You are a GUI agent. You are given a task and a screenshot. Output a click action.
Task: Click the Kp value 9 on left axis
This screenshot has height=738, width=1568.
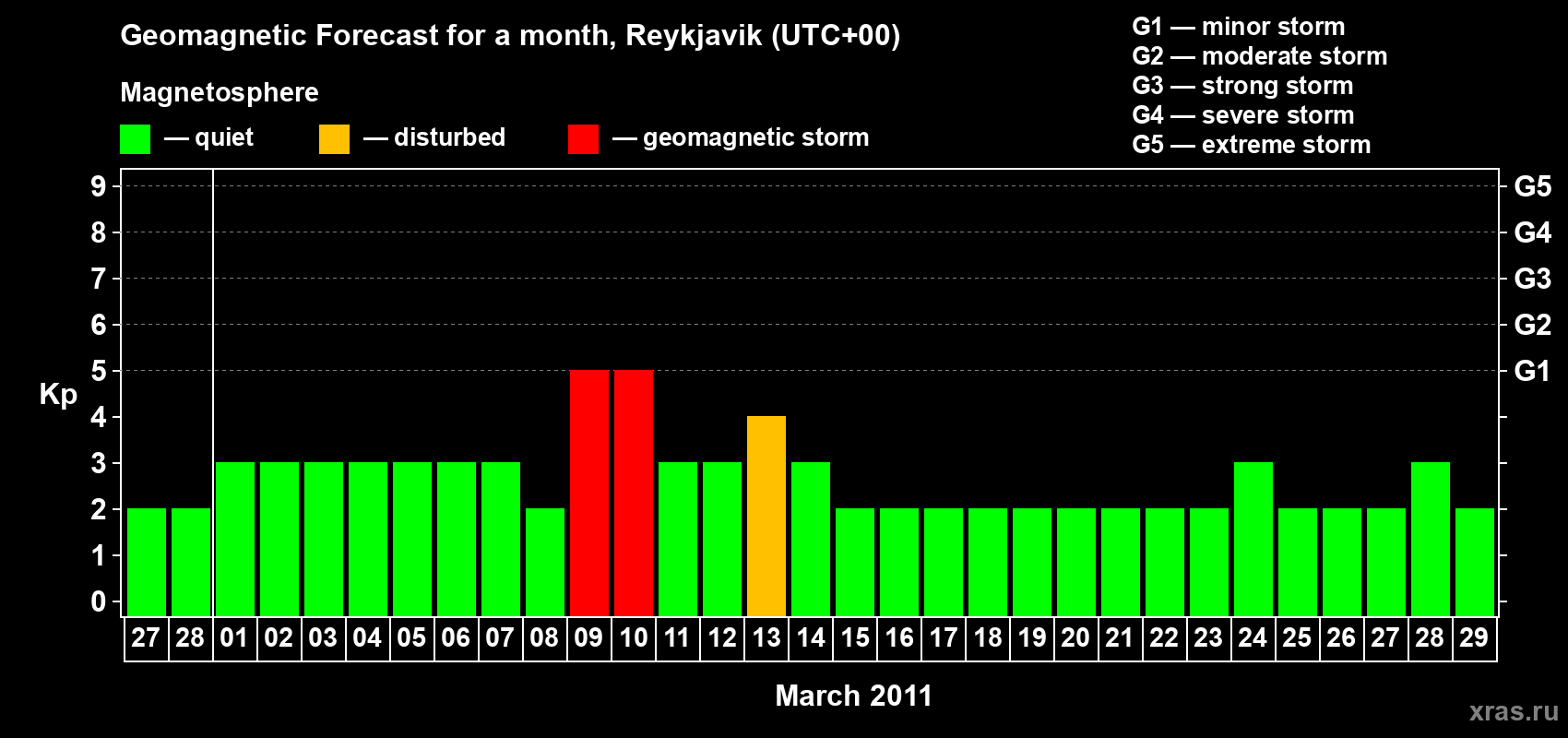pos(98,186)
